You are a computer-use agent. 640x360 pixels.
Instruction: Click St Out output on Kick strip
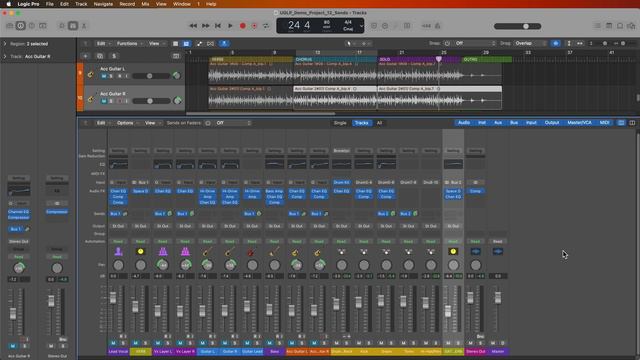(363, 226)
